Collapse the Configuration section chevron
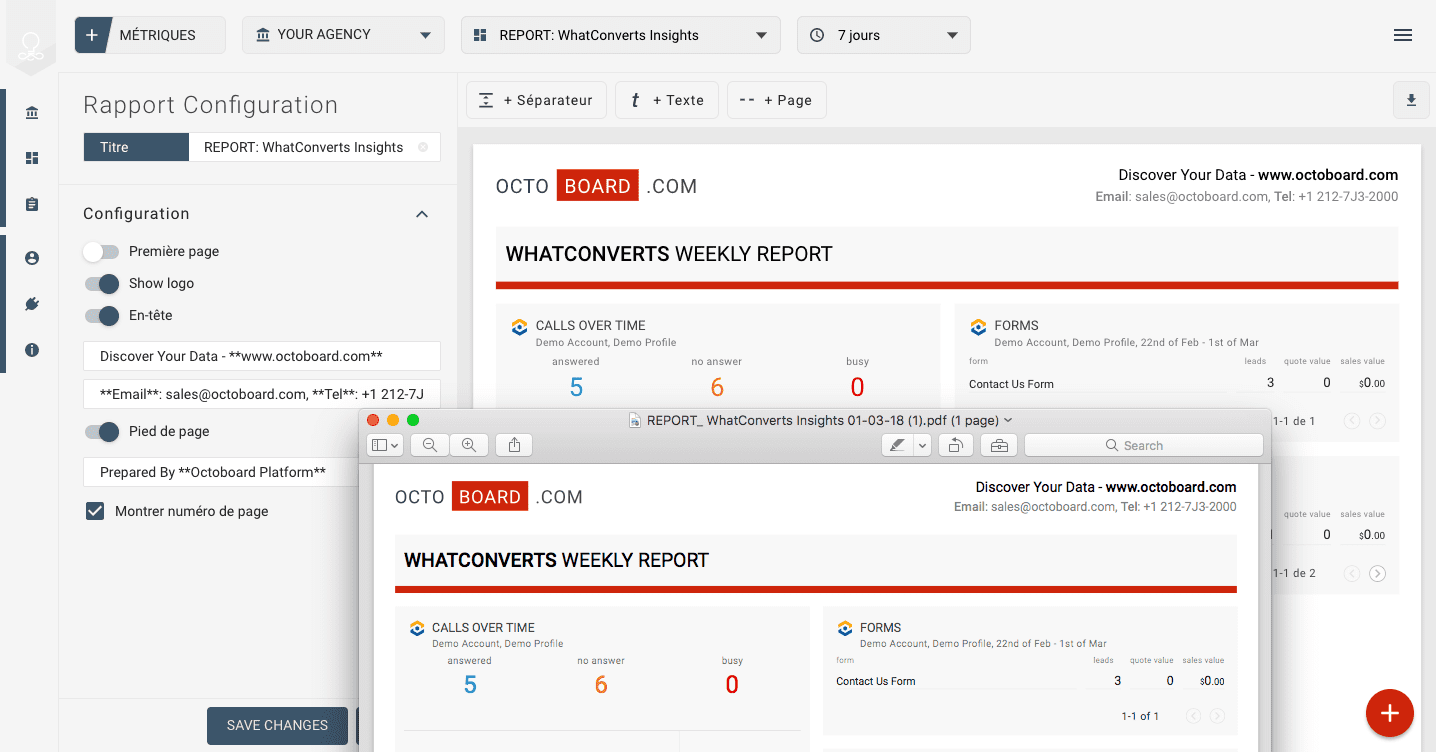 pos(422,214)
